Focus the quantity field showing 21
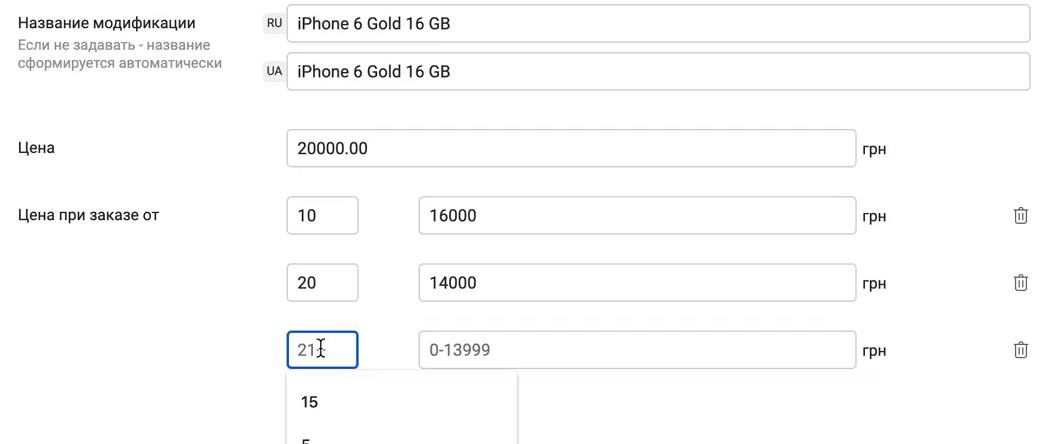The height and width of the screenshot is (444, 1048). coord(322,350)
